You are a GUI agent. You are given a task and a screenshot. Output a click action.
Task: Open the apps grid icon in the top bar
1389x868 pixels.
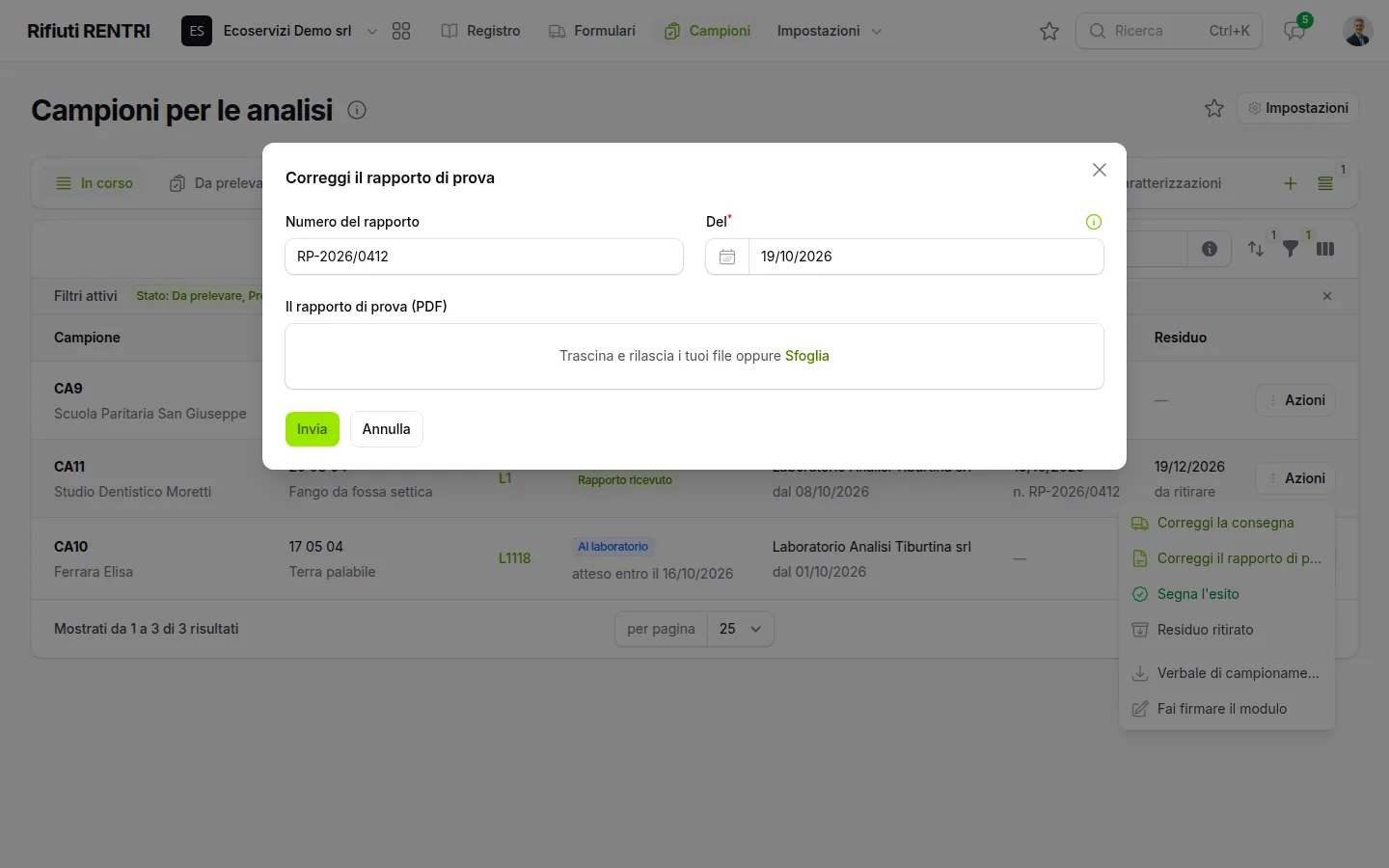click(x=401, y=31)
